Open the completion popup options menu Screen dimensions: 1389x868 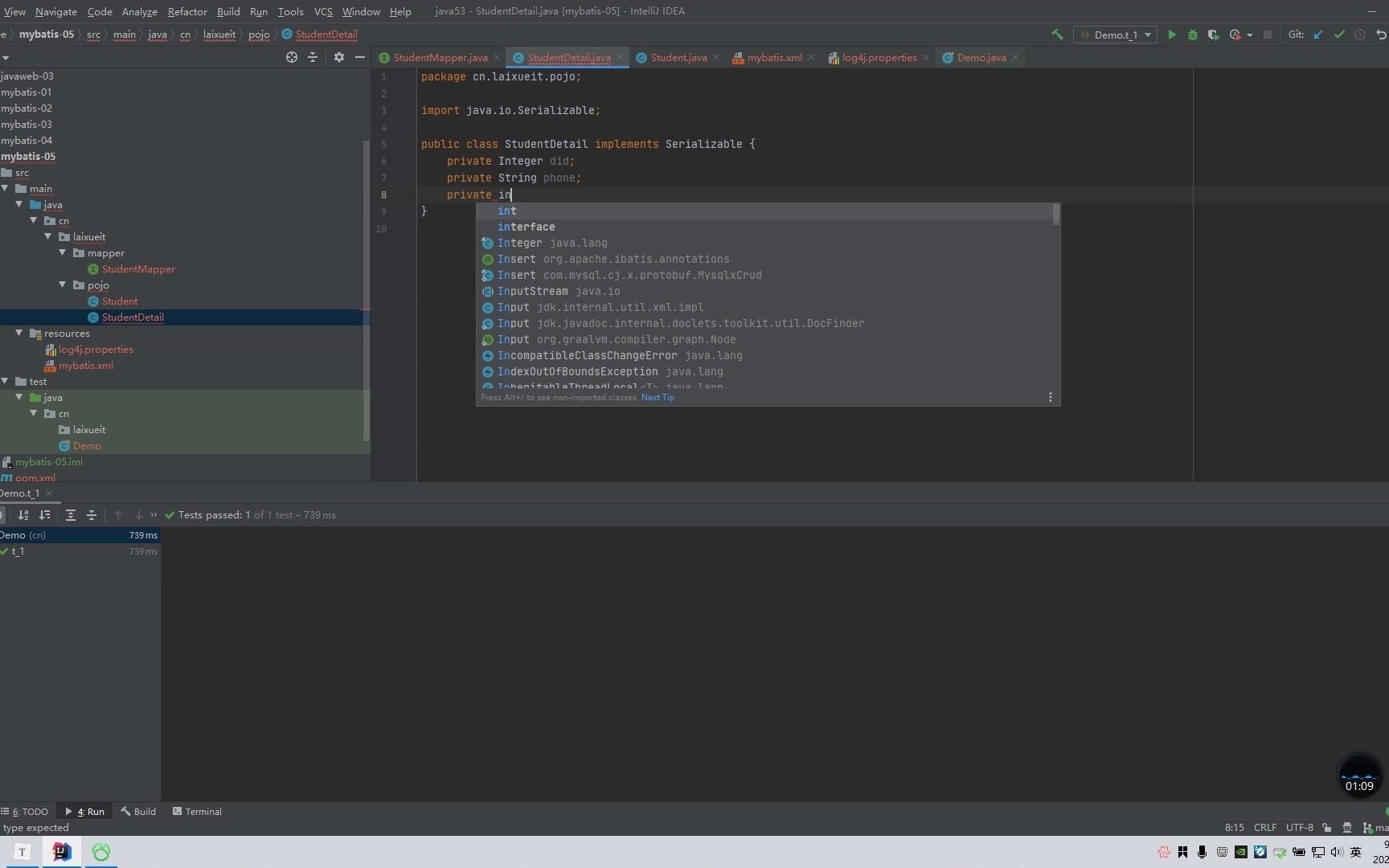1050,397
